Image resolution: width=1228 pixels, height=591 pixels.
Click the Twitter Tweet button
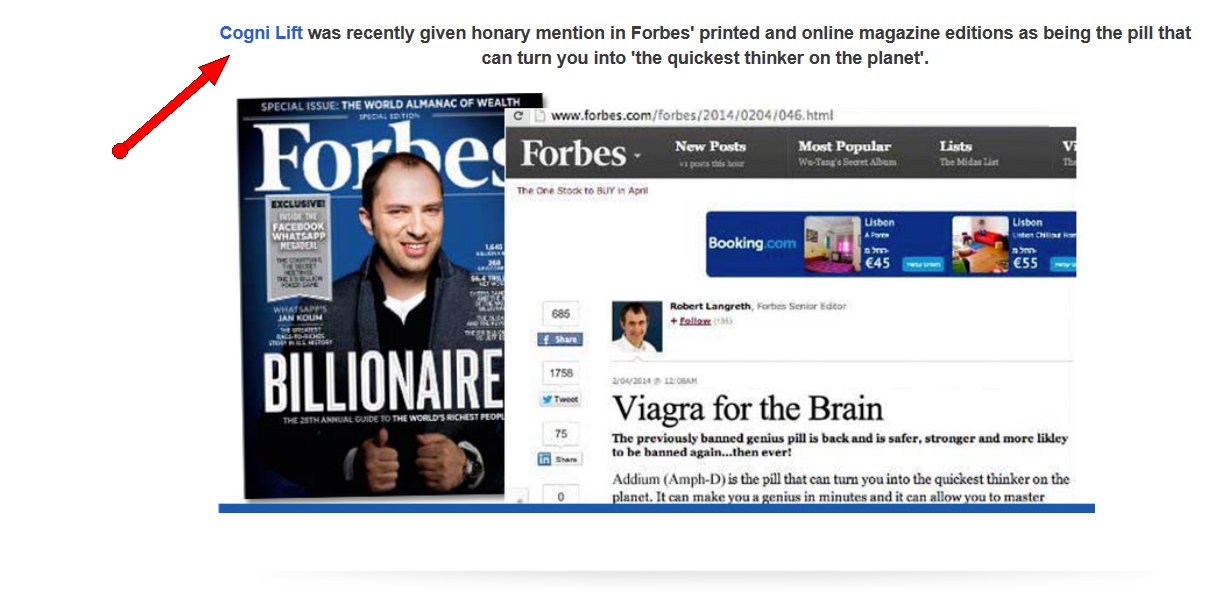coord(560,399)
